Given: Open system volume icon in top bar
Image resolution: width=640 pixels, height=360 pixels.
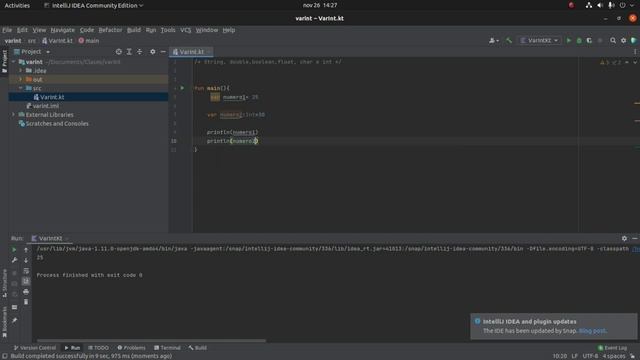Looking at the screenshot, I should [600, 5].
